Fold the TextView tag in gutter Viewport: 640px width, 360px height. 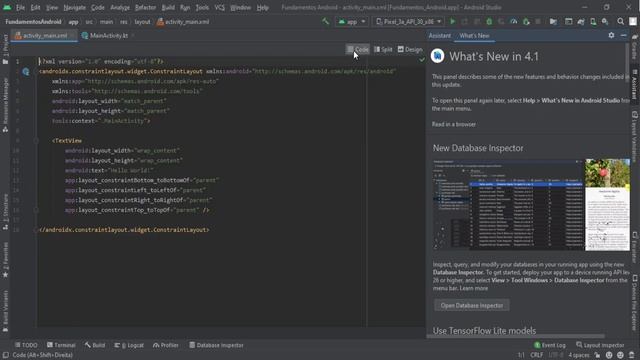36,141
